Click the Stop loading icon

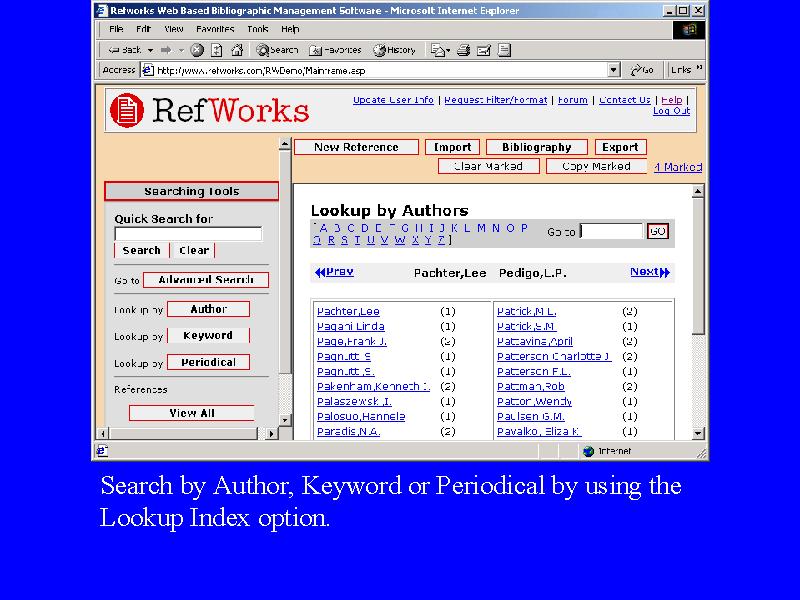[197, 50]
